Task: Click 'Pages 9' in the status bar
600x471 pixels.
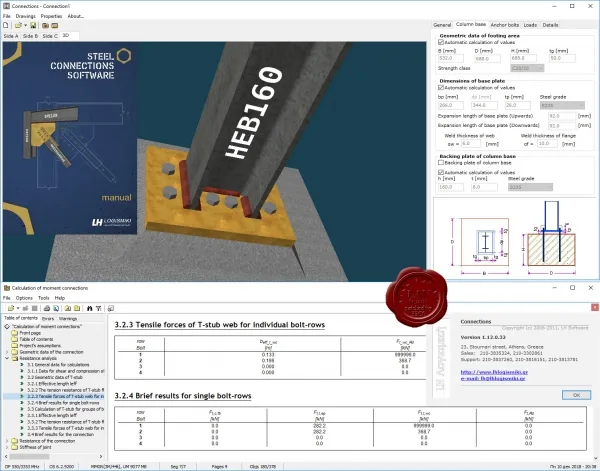Action: 219,466
